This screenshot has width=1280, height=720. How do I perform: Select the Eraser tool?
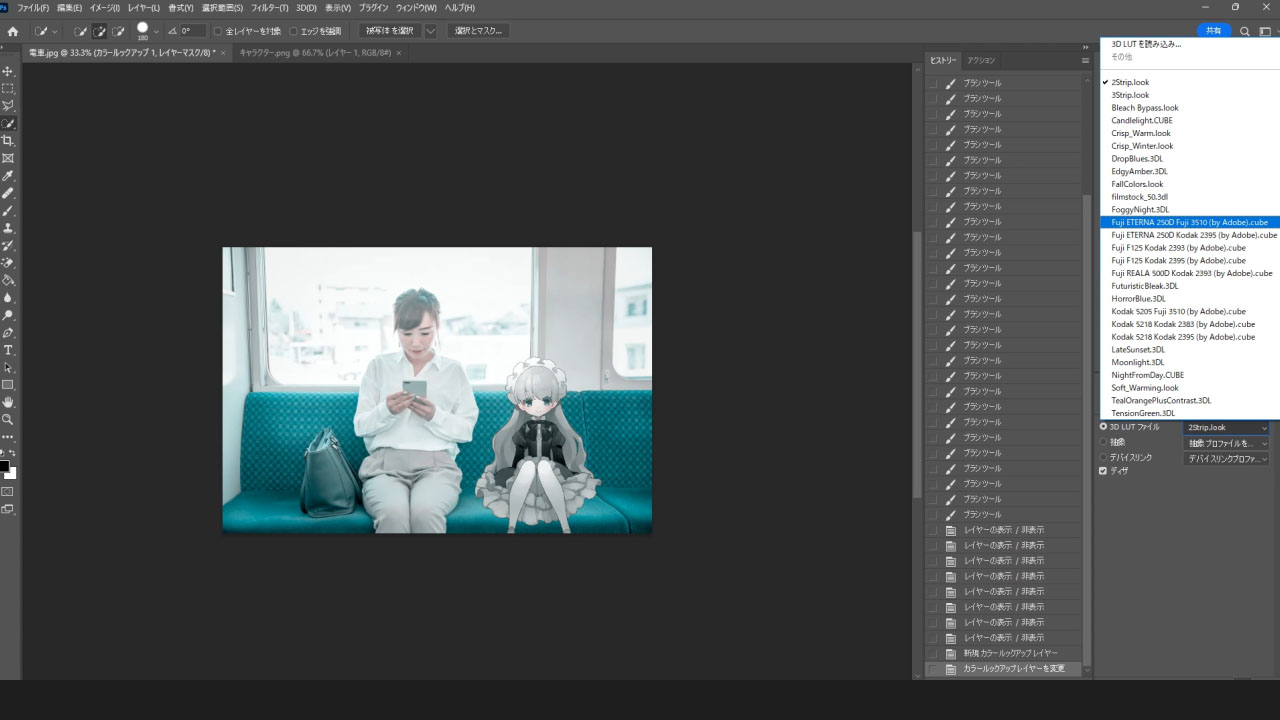click(8, 262)
